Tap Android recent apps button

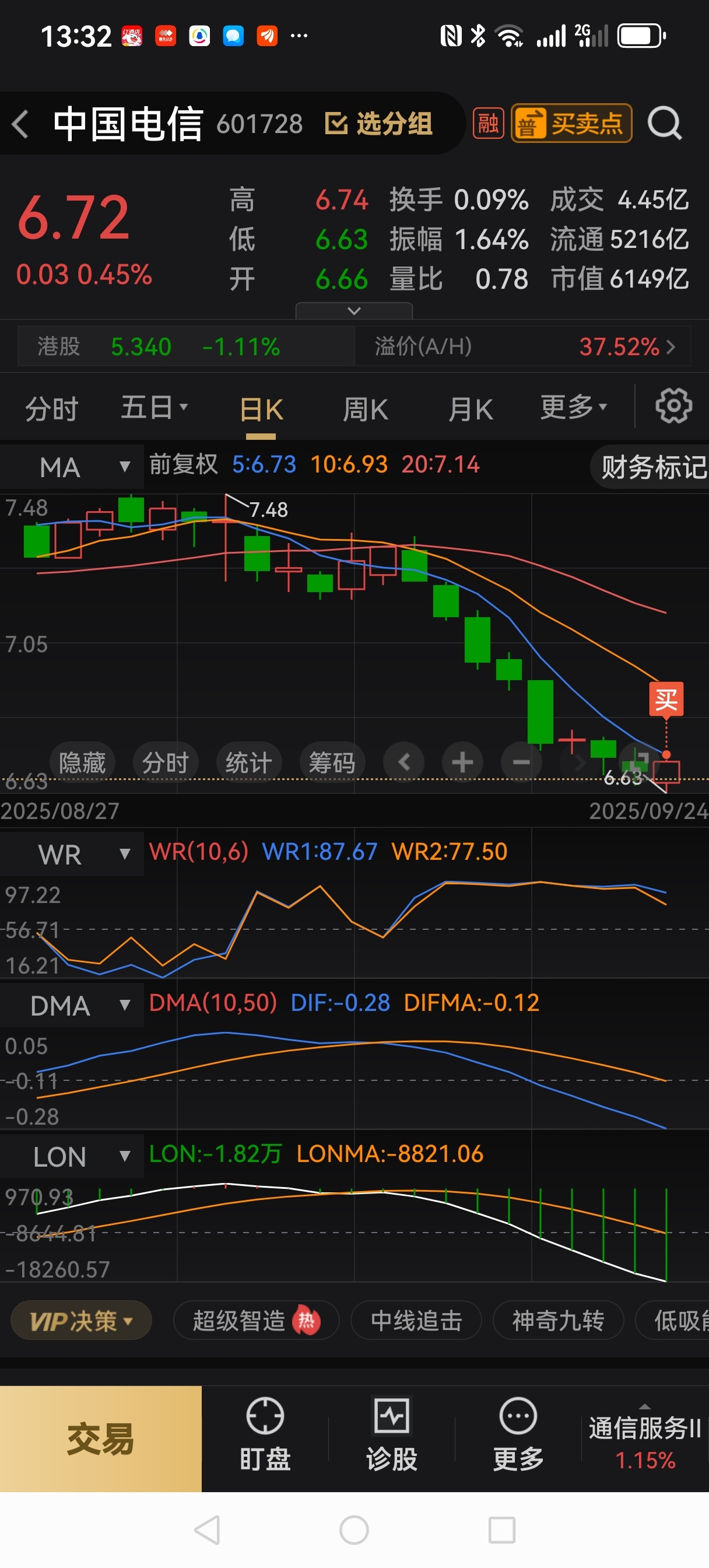pyautogui.click(x=502, y=1529)
